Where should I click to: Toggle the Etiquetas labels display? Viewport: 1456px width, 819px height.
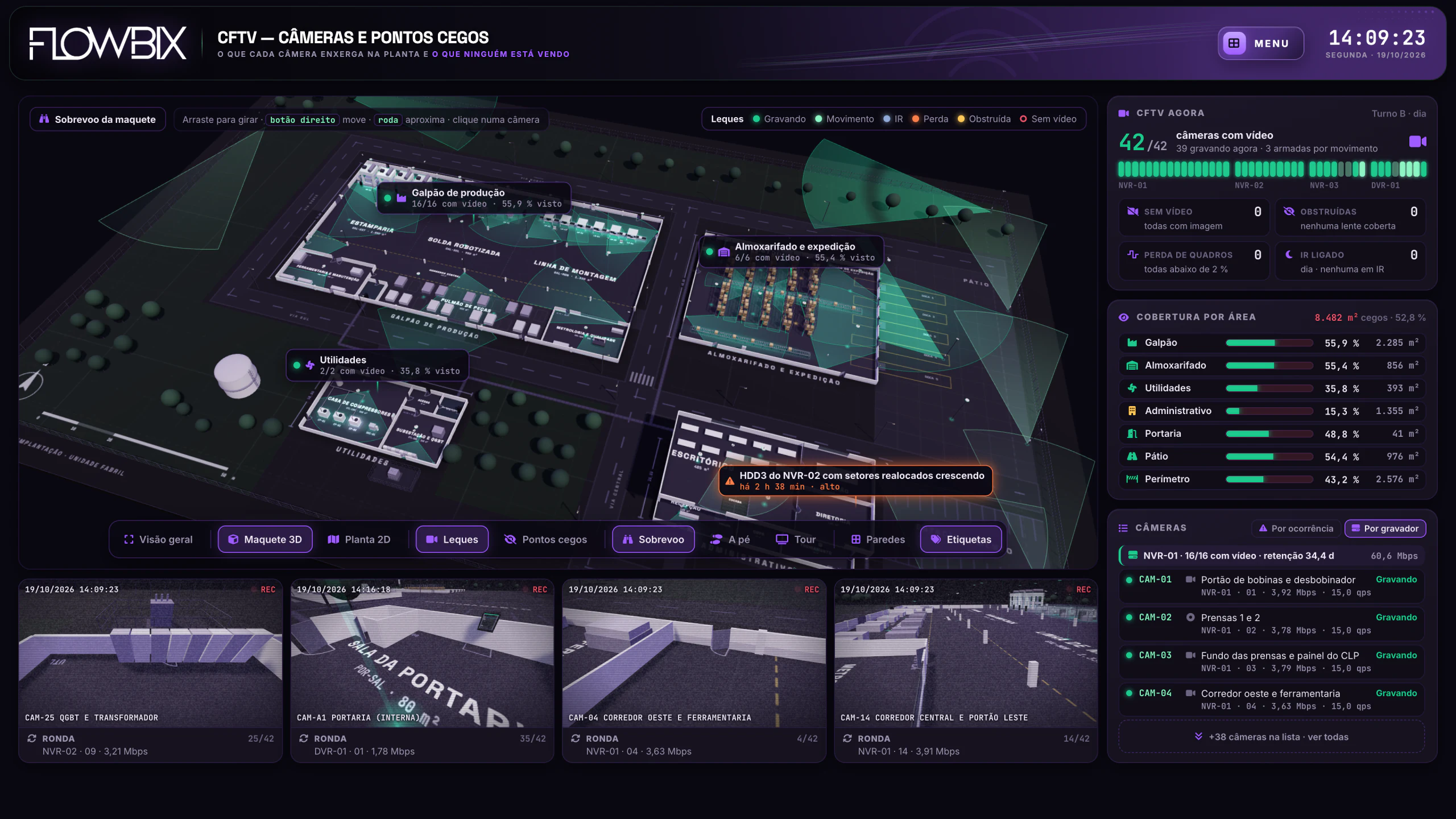[961, 539]
